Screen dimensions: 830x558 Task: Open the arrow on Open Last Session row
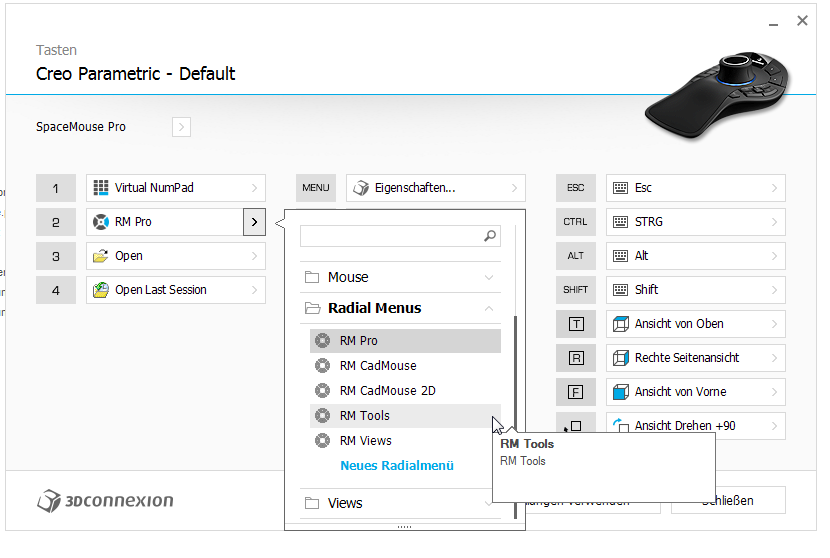coord(255,290)
